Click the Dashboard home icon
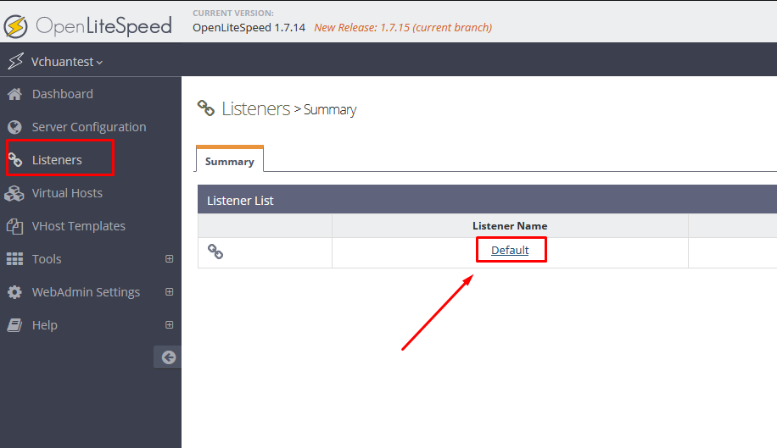777x448 pixels. 15,94
